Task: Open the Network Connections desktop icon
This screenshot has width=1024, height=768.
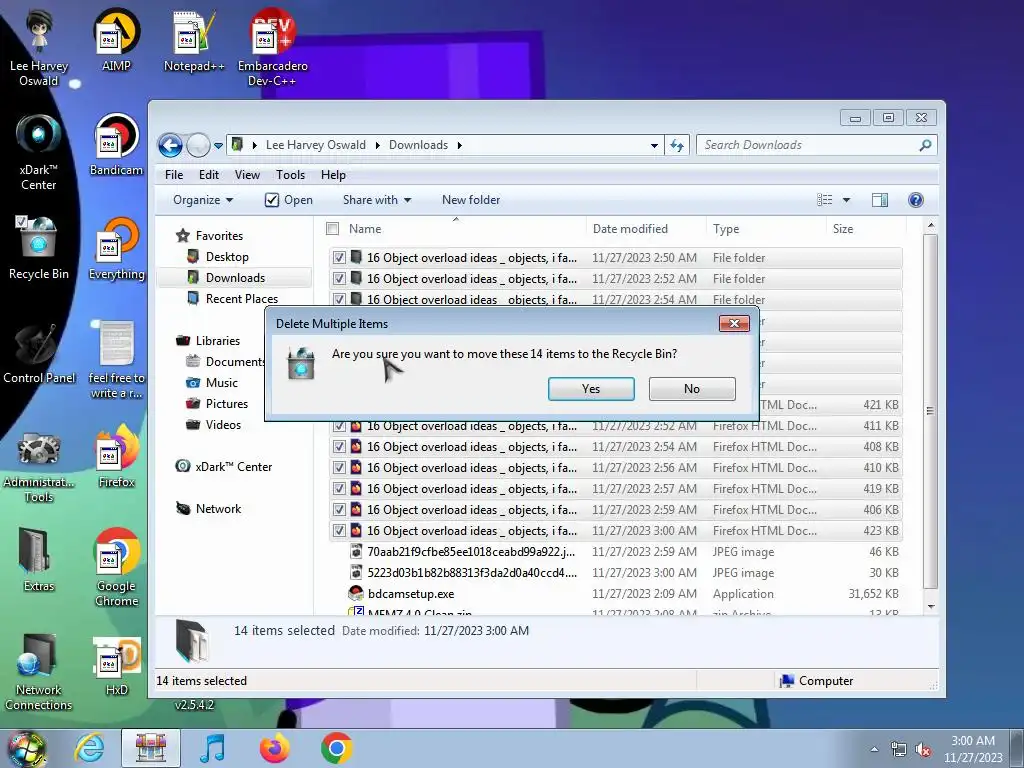Action: [x=39, y=671]
